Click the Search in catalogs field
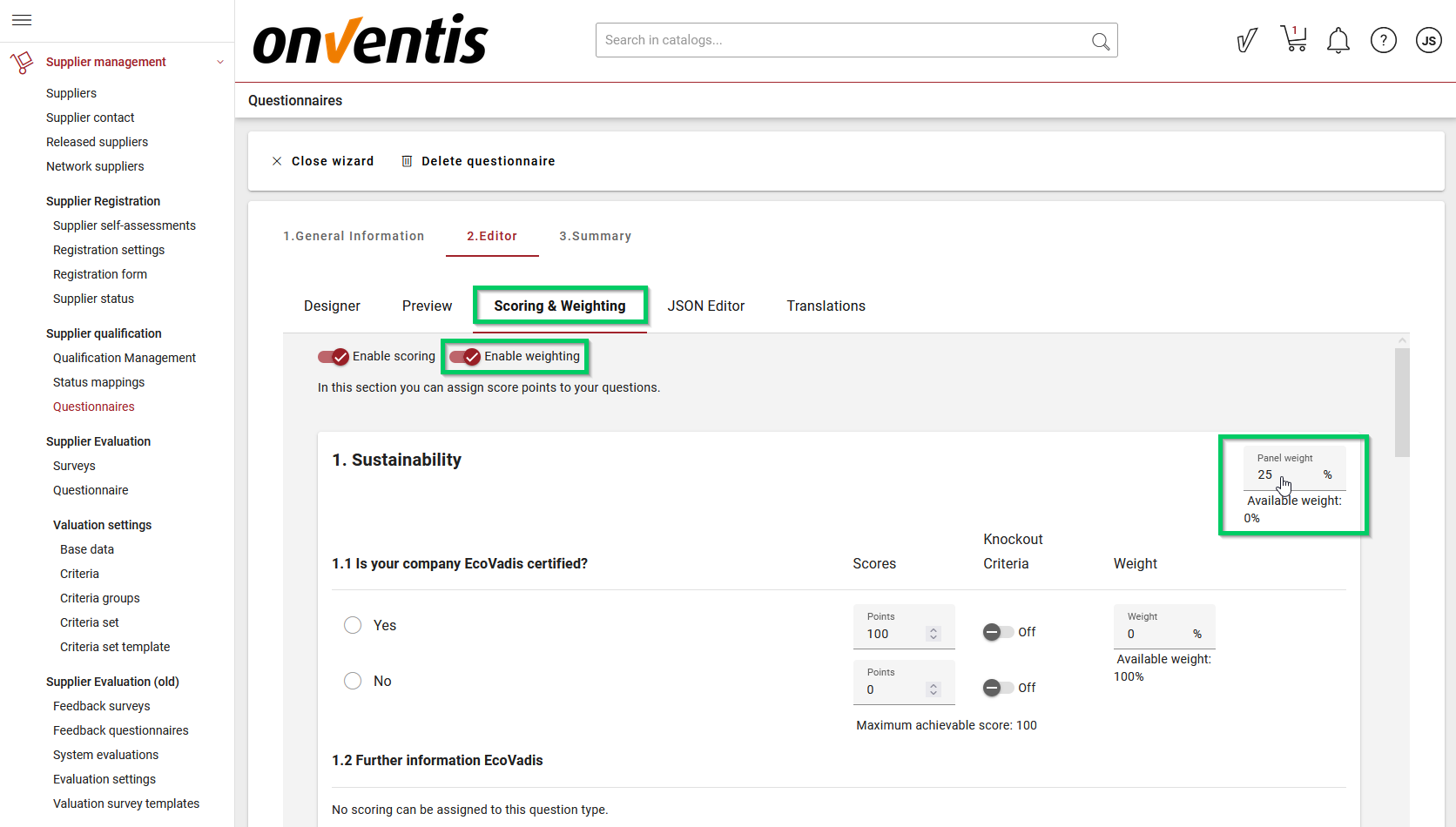The image size is (1456, 827). click(x=840, y=40)
